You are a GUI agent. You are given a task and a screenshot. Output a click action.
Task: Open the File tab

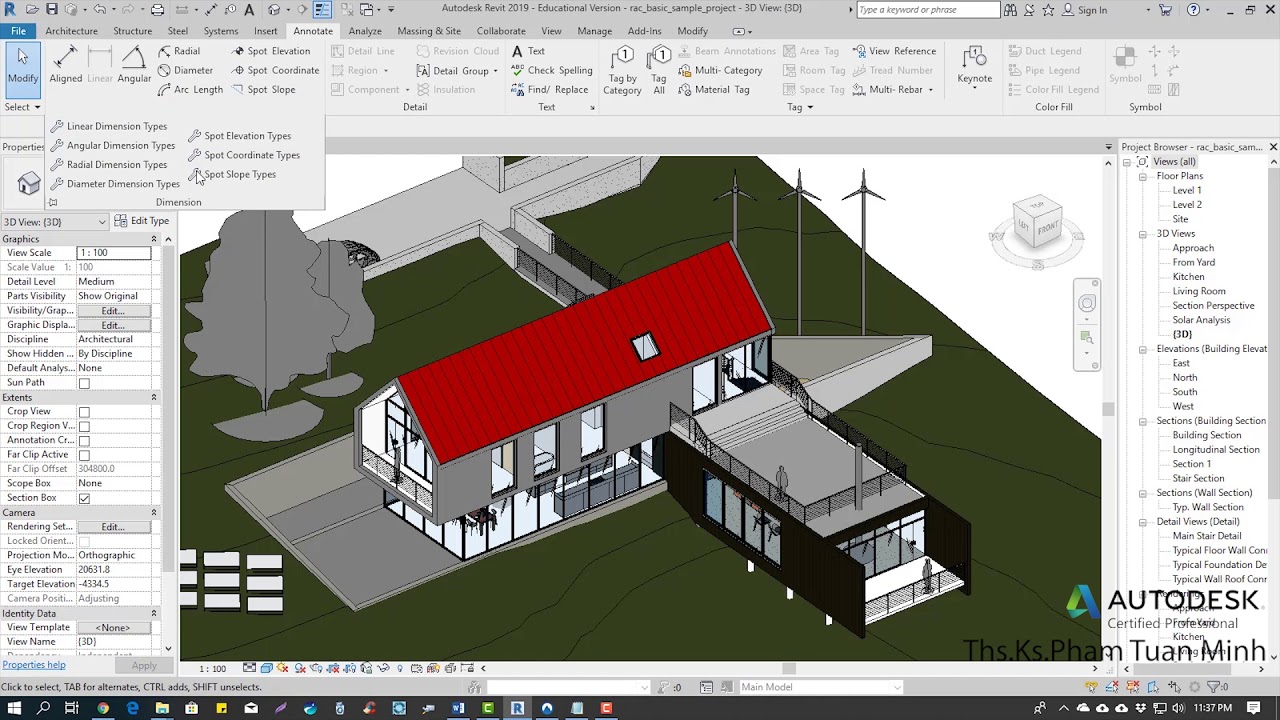coord(18,31)
